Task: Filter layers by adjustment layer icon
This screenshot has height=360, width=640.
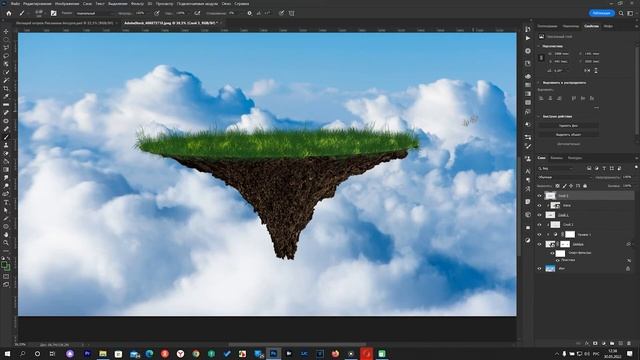Action: click(x=597, y=168)
